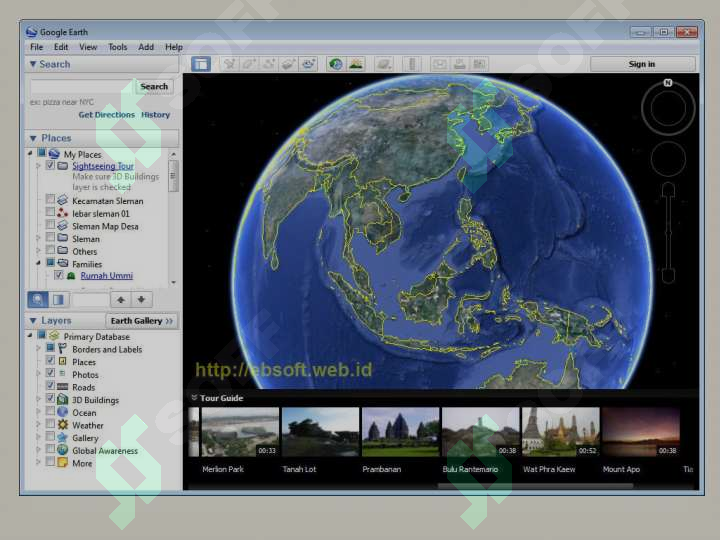Select the Add Image Overlay tool

(289, 64)
